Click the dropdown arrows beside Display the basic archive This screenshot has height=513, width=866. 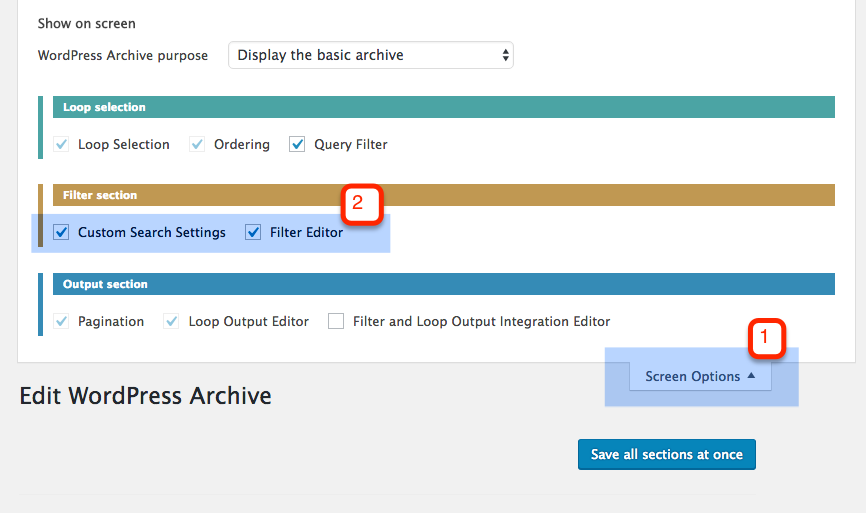pos(505,55)
